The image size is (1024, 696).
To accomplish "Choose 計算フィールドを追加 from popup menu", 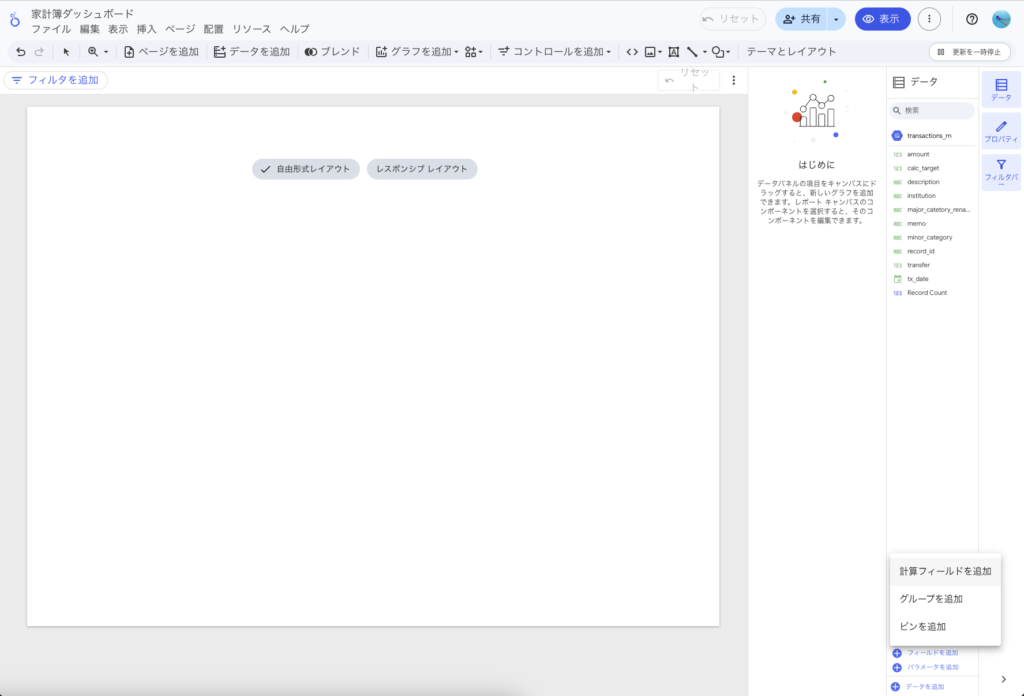I will (945, 571).
